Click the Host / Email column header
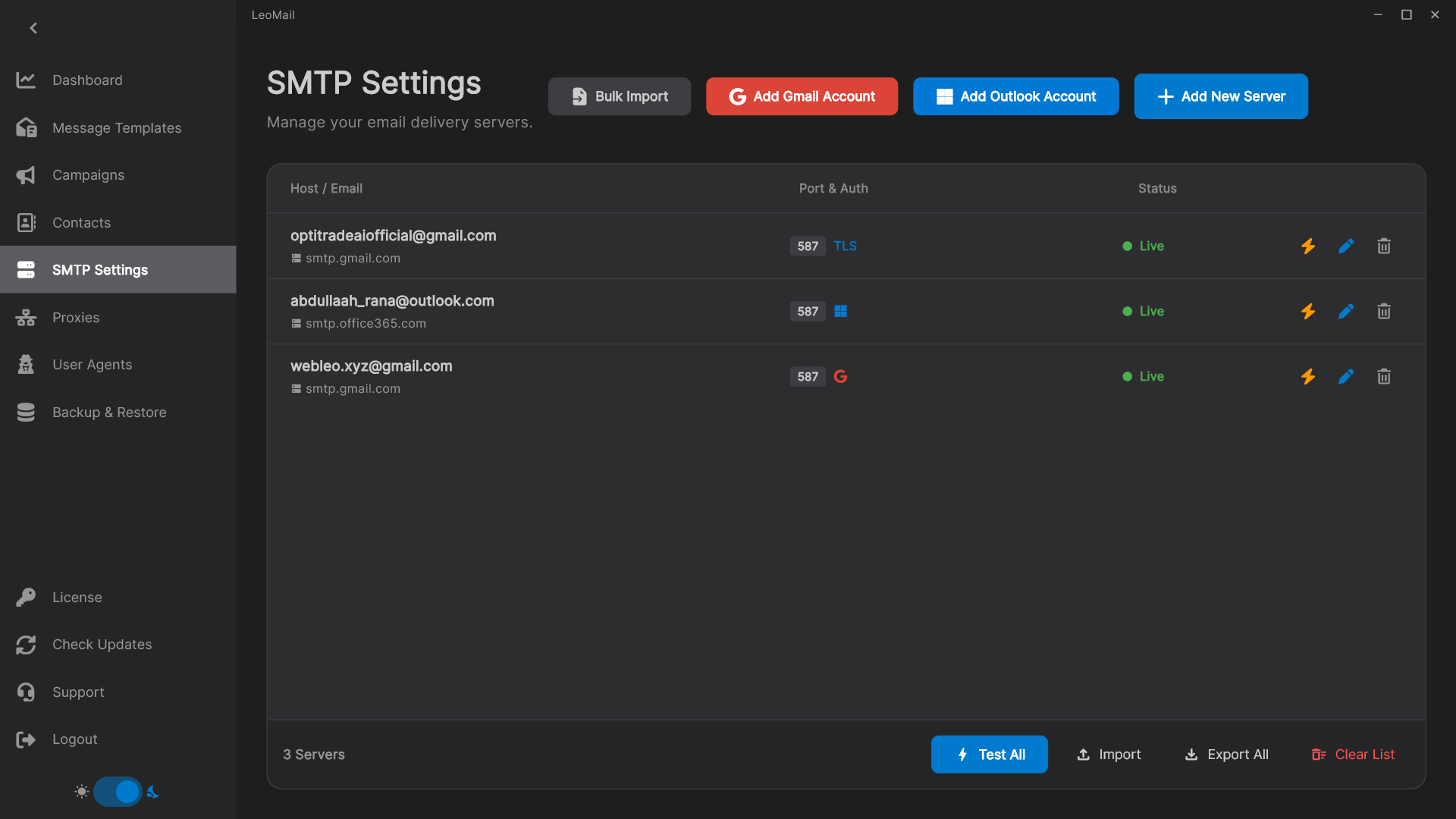1456x819 pixels. pyautogui.click(x=326, y=189)
